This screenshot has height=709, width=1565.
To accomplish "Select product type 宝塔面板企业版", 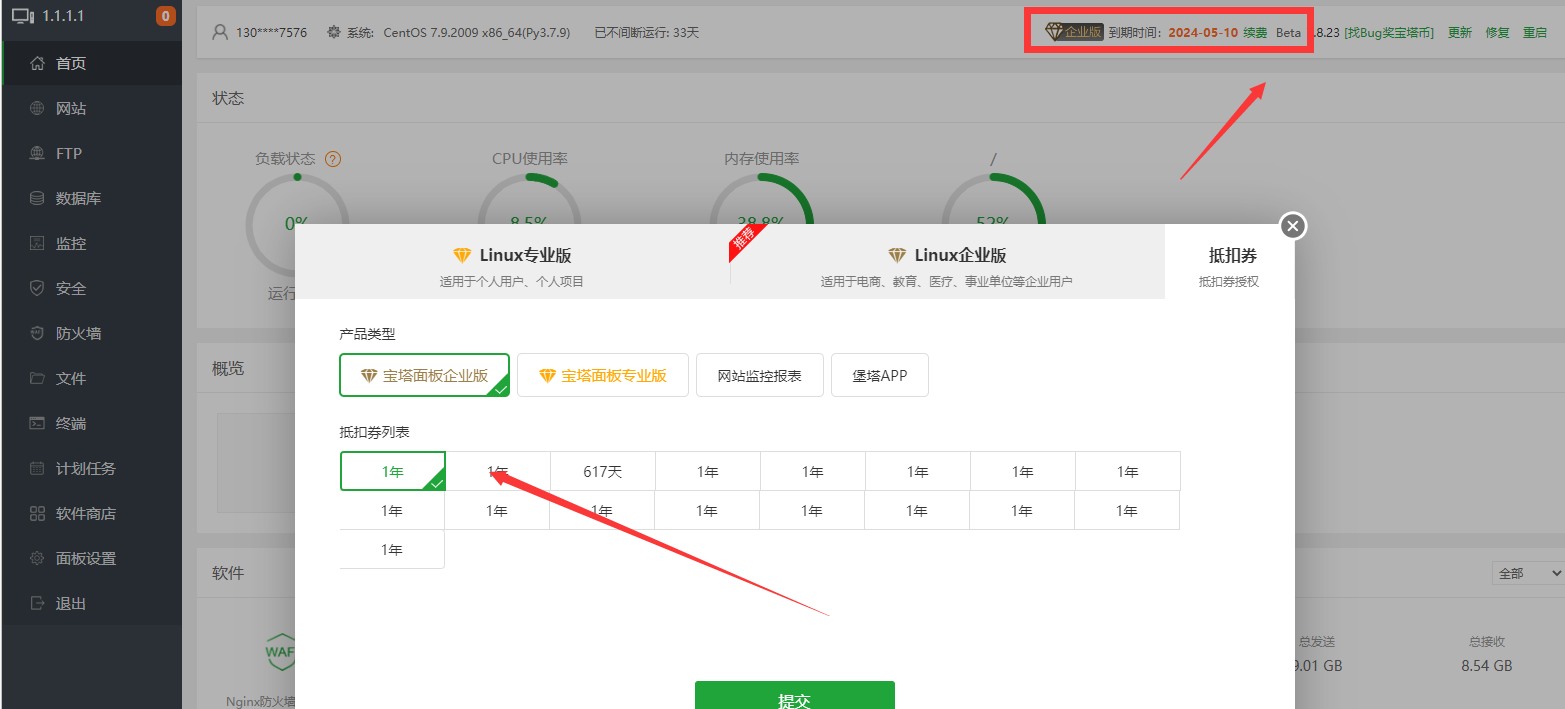I will click(x=425, y=375).
